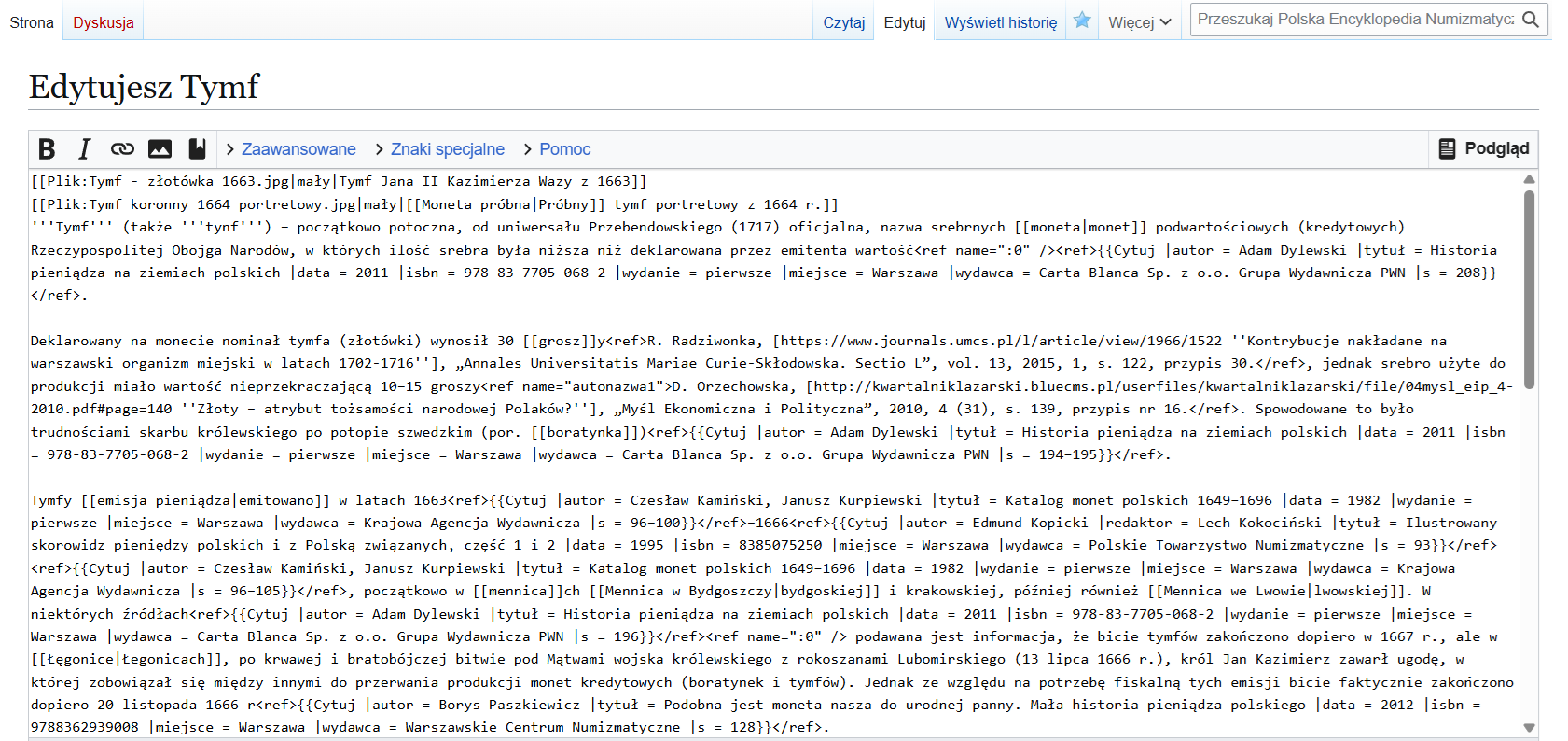Open Wyświetl historię page history
1568x741 pixels.
click(x=1000, y=22)
